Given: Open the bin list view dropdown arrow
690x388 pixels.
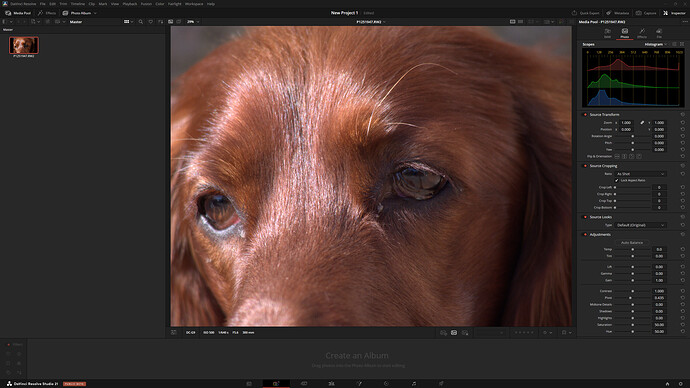Looking at the screenshot, I should (11, 22).
